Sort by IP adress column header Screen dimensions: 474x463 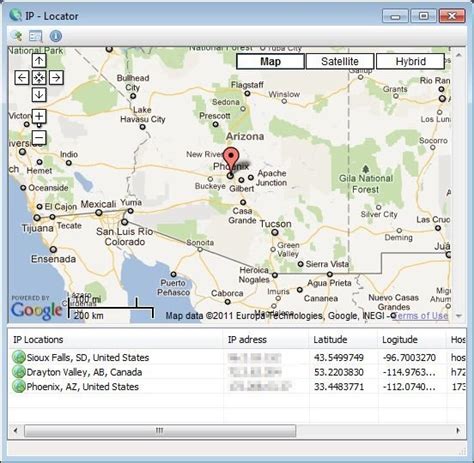(266, 340)
